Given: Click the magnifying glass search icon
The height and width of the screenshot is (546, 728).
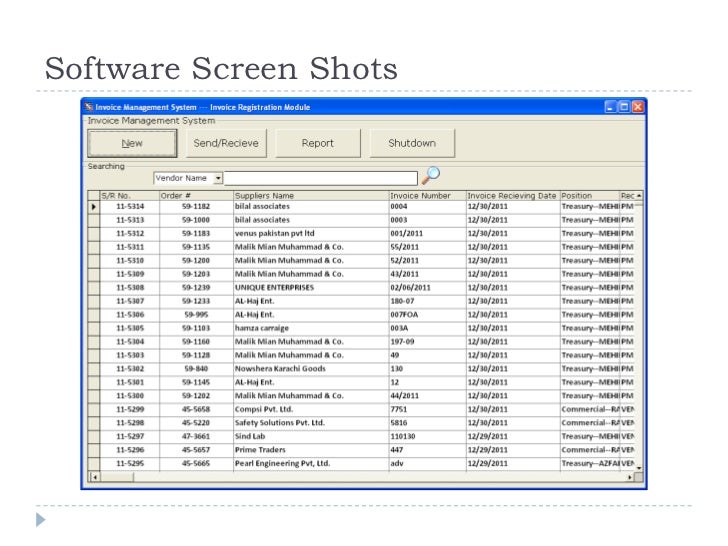Looking at the screenshot, I should click(x=430, y=176).
